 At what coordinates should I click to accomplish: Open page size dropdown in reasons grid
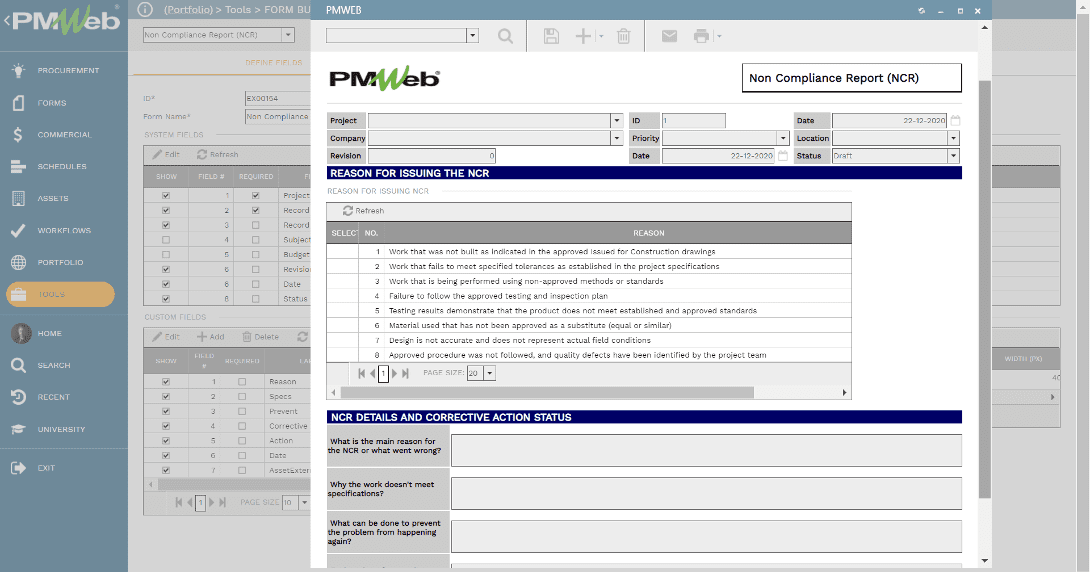(x=490, y=374)
